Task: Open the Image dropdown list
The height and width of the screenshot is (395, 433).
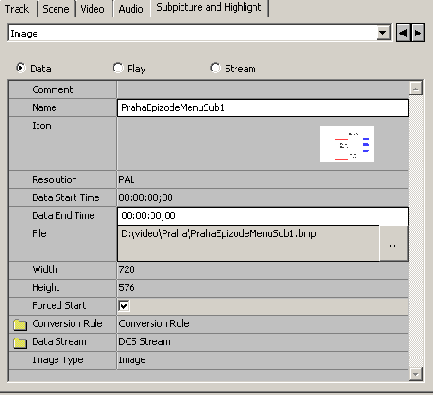Action: [384, 33]
